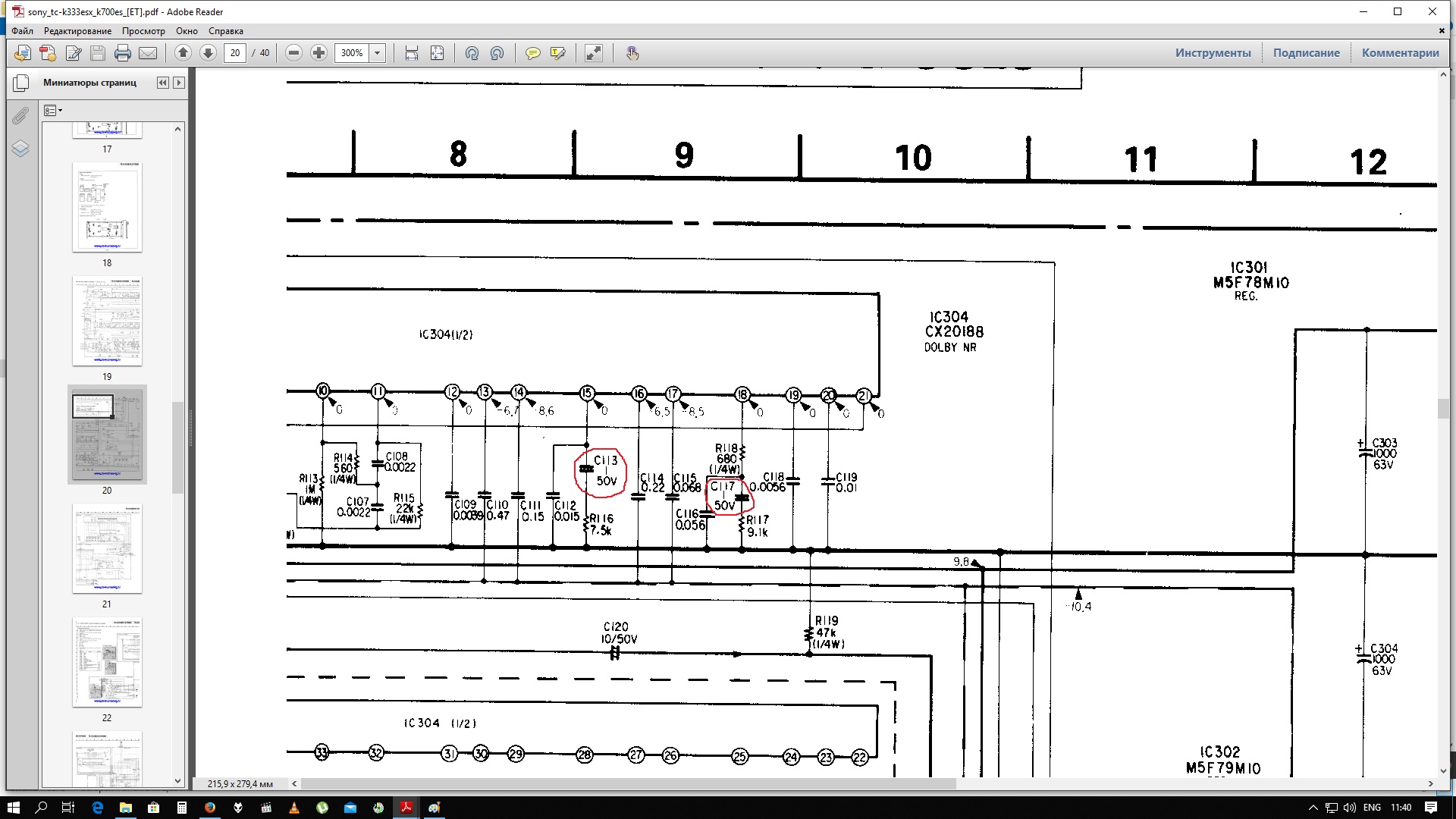The height and width of the screenshot is (819, 1456).
Task: Open the Комментарии pane
Action: 1400,53
